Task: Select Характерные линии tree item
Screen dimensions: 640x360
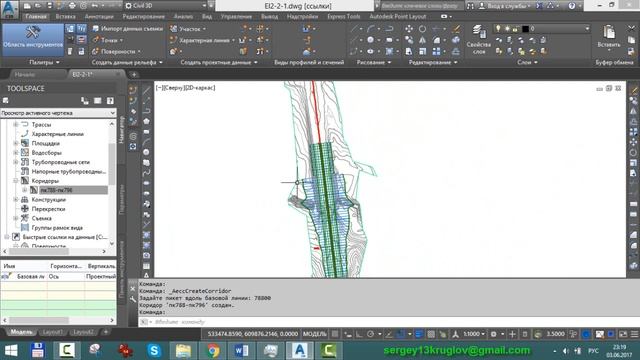Action: click(x=58, y=134)
